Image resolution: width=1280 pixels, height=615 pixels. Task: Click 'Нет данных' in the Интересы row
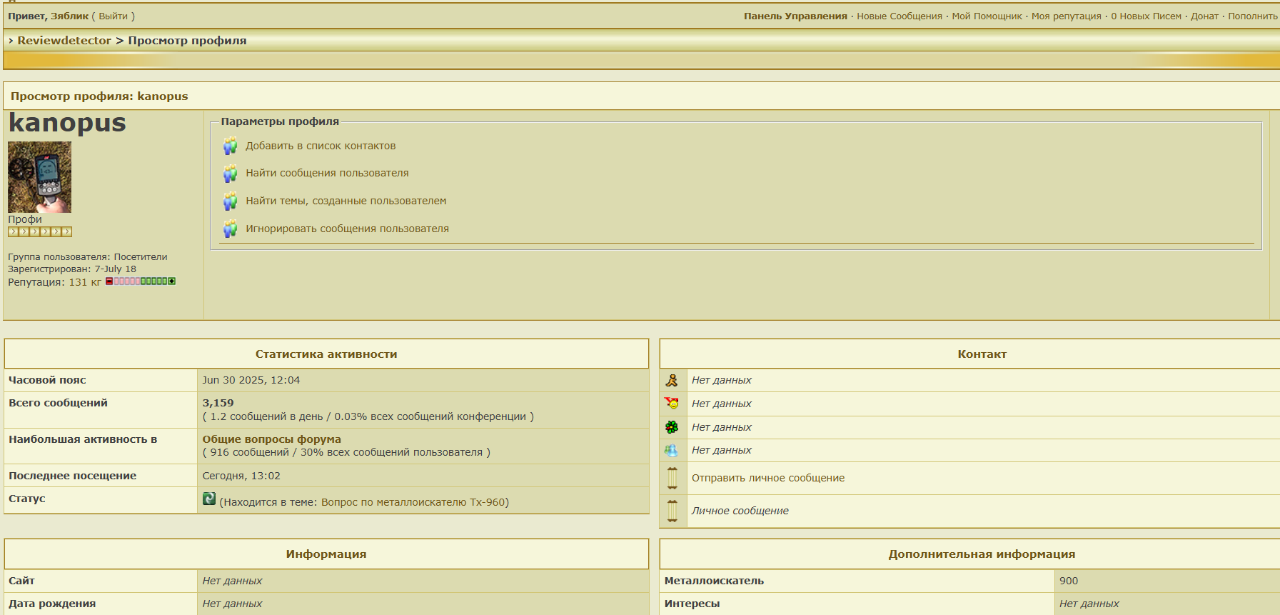click(x=1089, y=604)
